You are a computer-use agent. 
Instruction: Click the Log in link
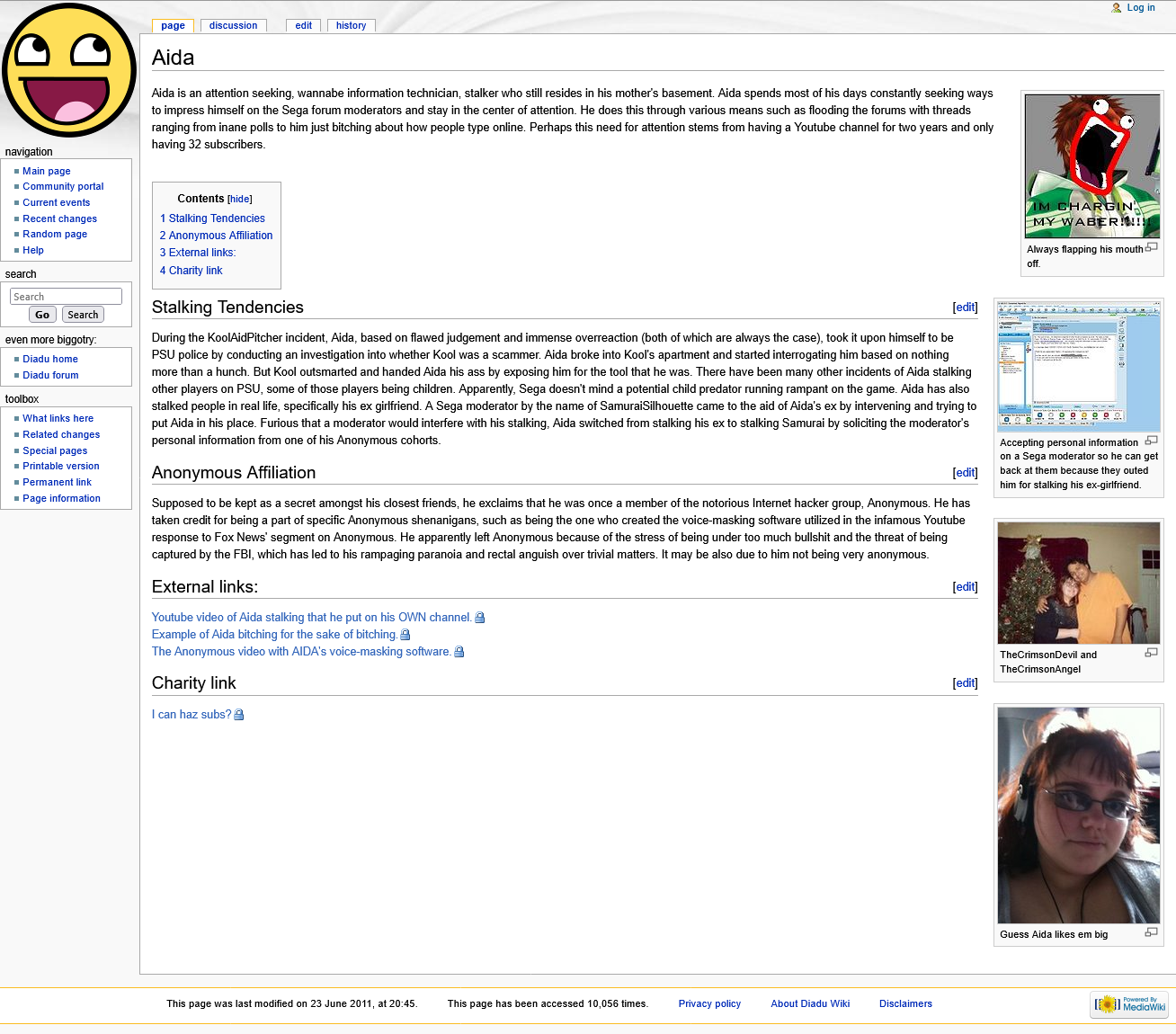[1141, 8]
